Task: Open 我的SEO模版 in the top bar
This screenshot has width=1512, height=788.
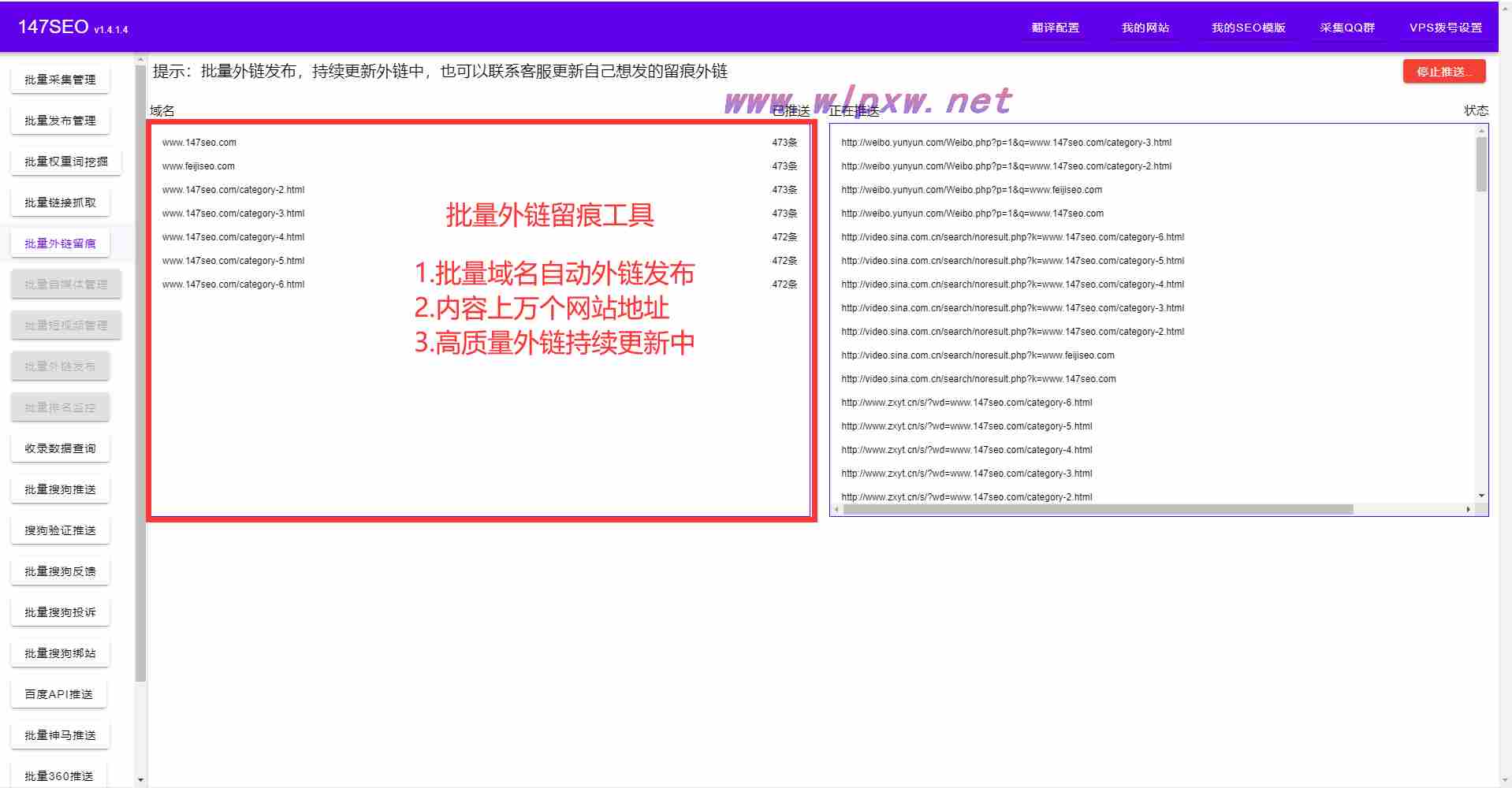Action: pyautogui.click(x=1248, y=28)
